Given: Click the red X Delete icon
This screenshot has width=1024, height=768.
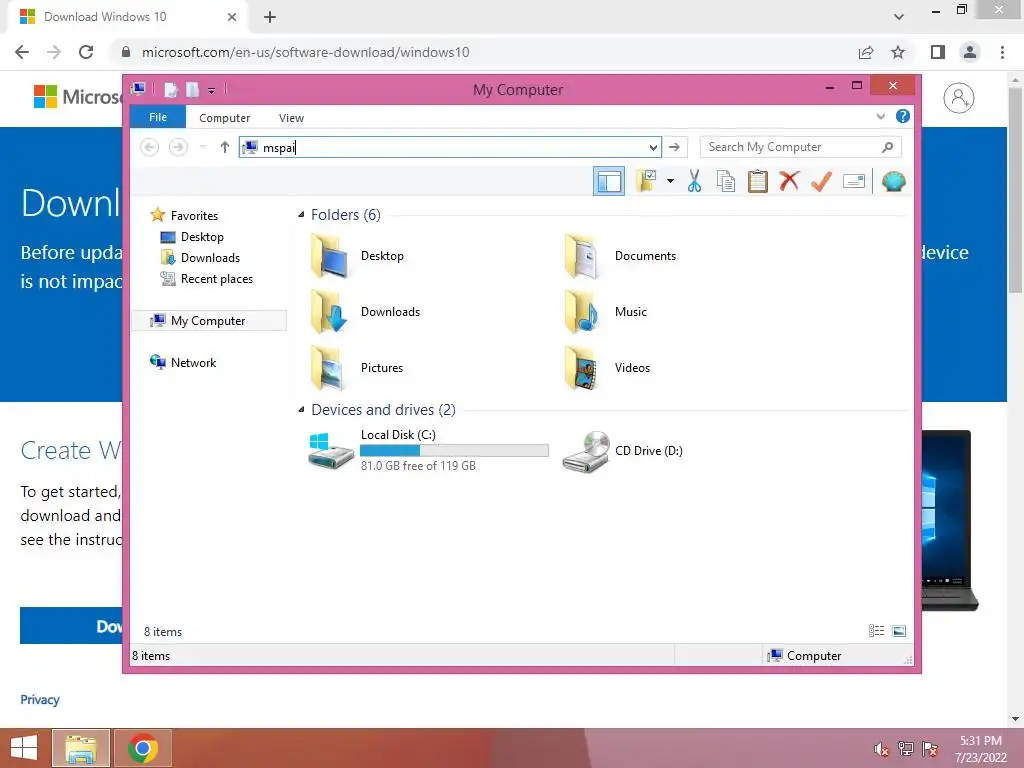Looking at the screenshot, I should coord(789,181).
